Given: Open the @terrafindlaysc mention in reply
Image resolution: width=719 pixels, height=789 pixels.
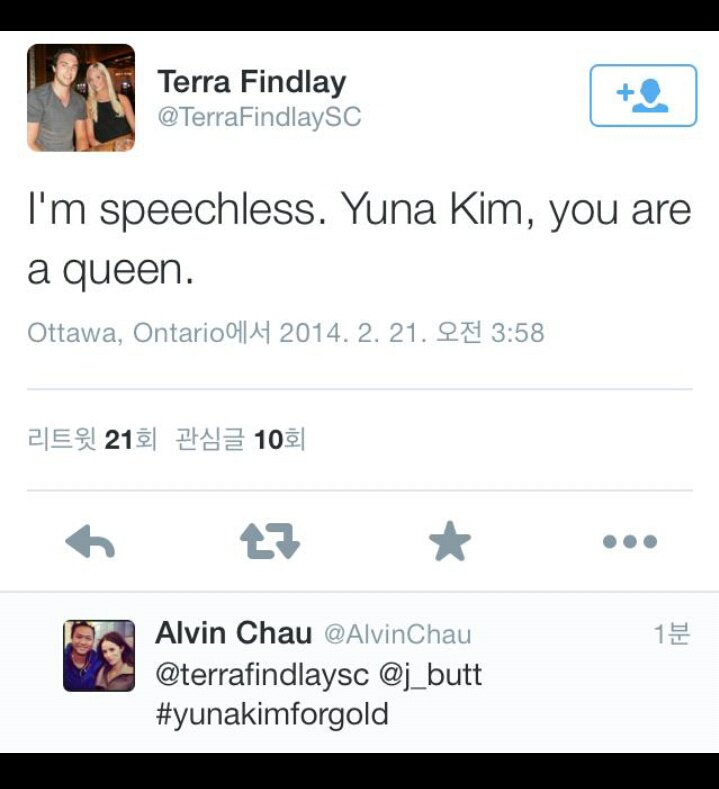Looking at the screenshot, I should (262, 675).
